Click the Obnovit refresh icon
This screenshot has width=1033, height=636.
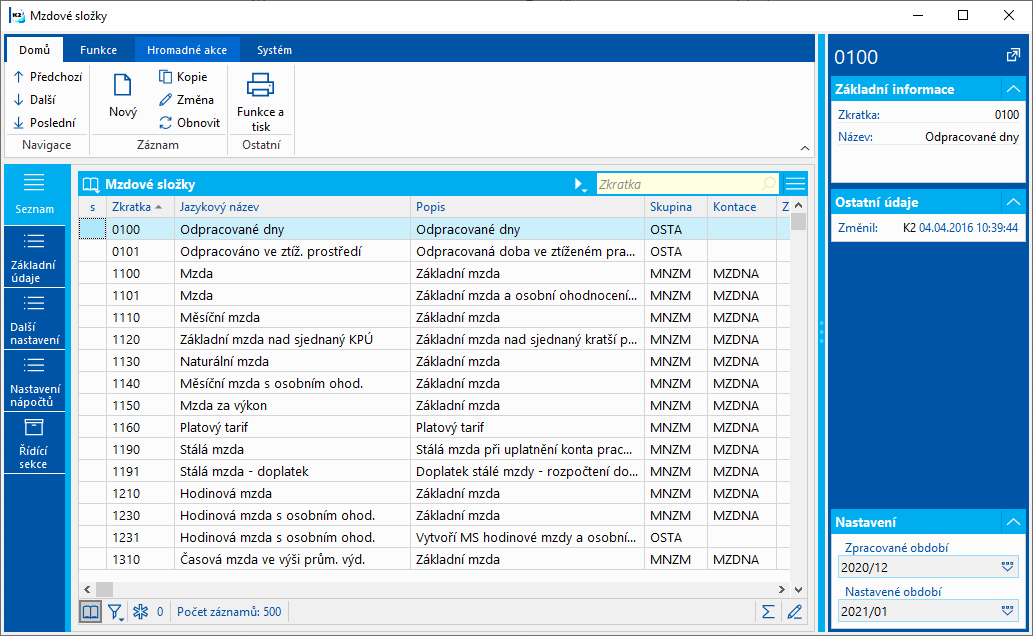pyautogui.click(x=166, y=123)
